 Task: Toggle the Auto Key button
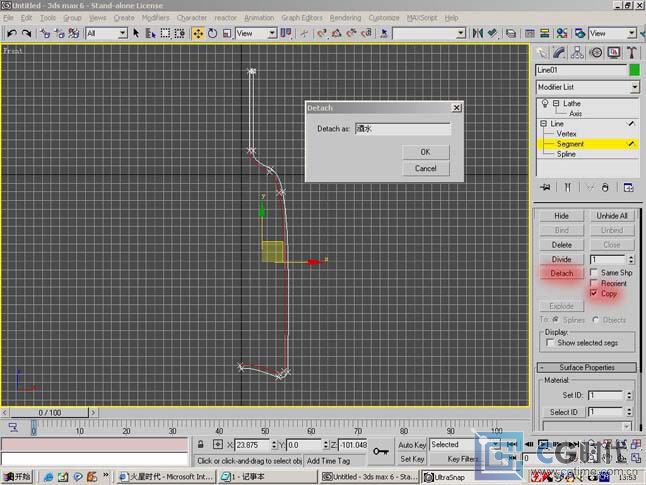412,445
